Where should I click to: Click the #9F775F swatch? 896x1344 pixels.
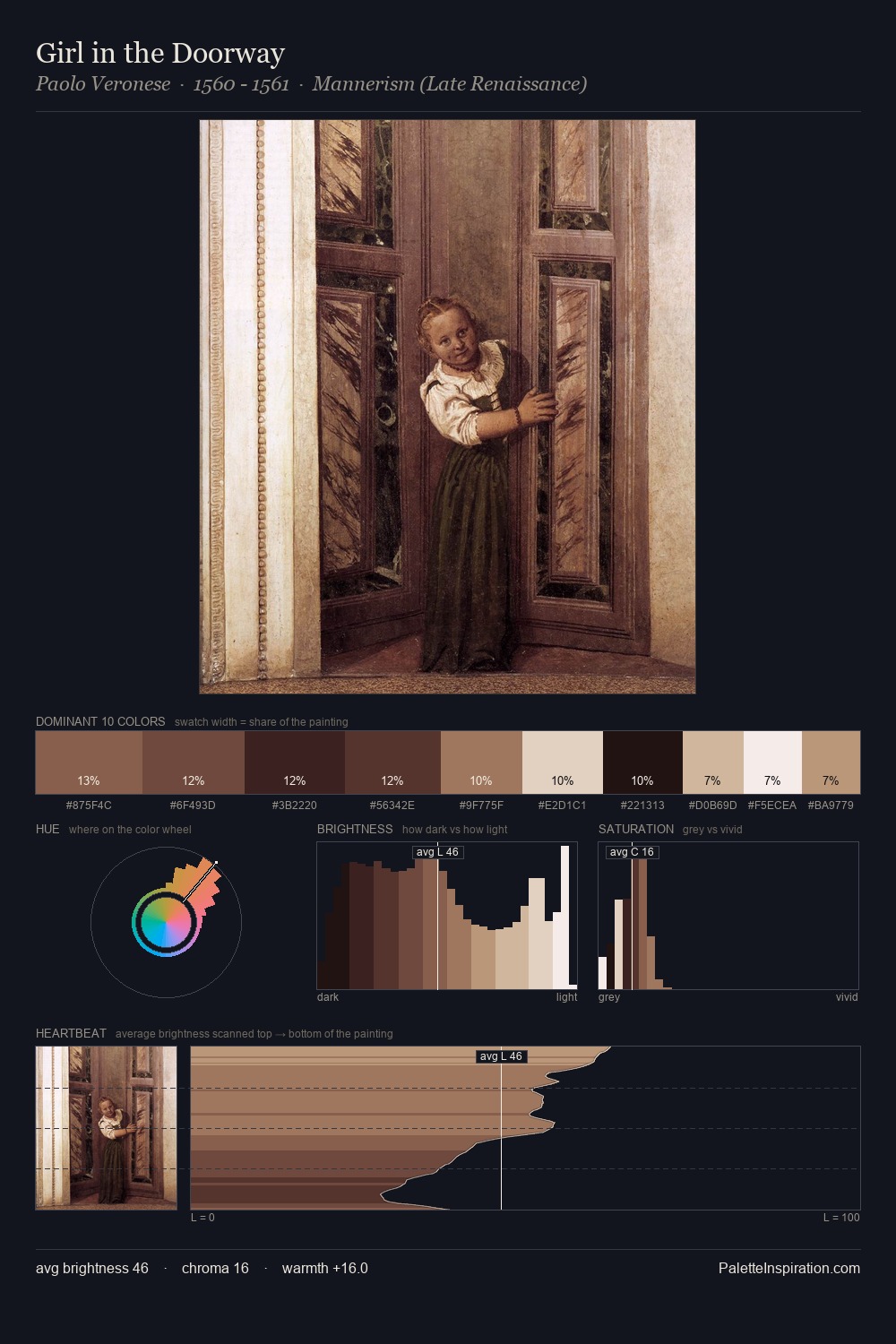(x=481, y=762)
